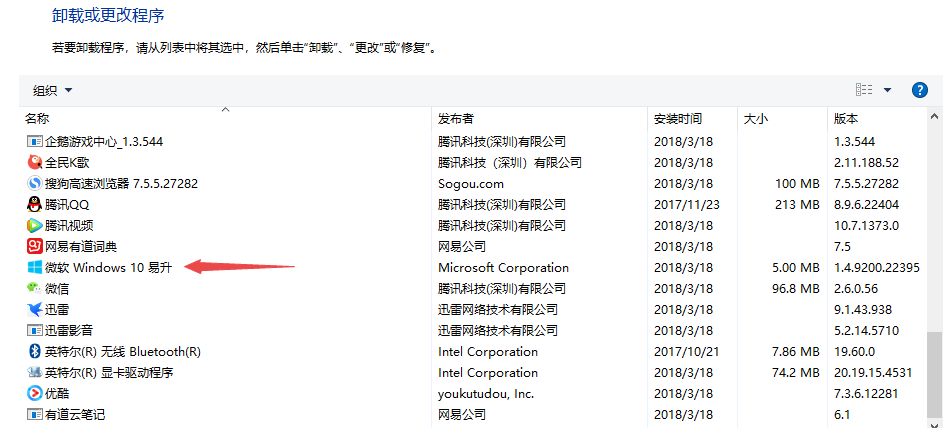Click the 迅雷影音 program icon
Viewport: 943px width, 428px height.
[x=35, y=331]
